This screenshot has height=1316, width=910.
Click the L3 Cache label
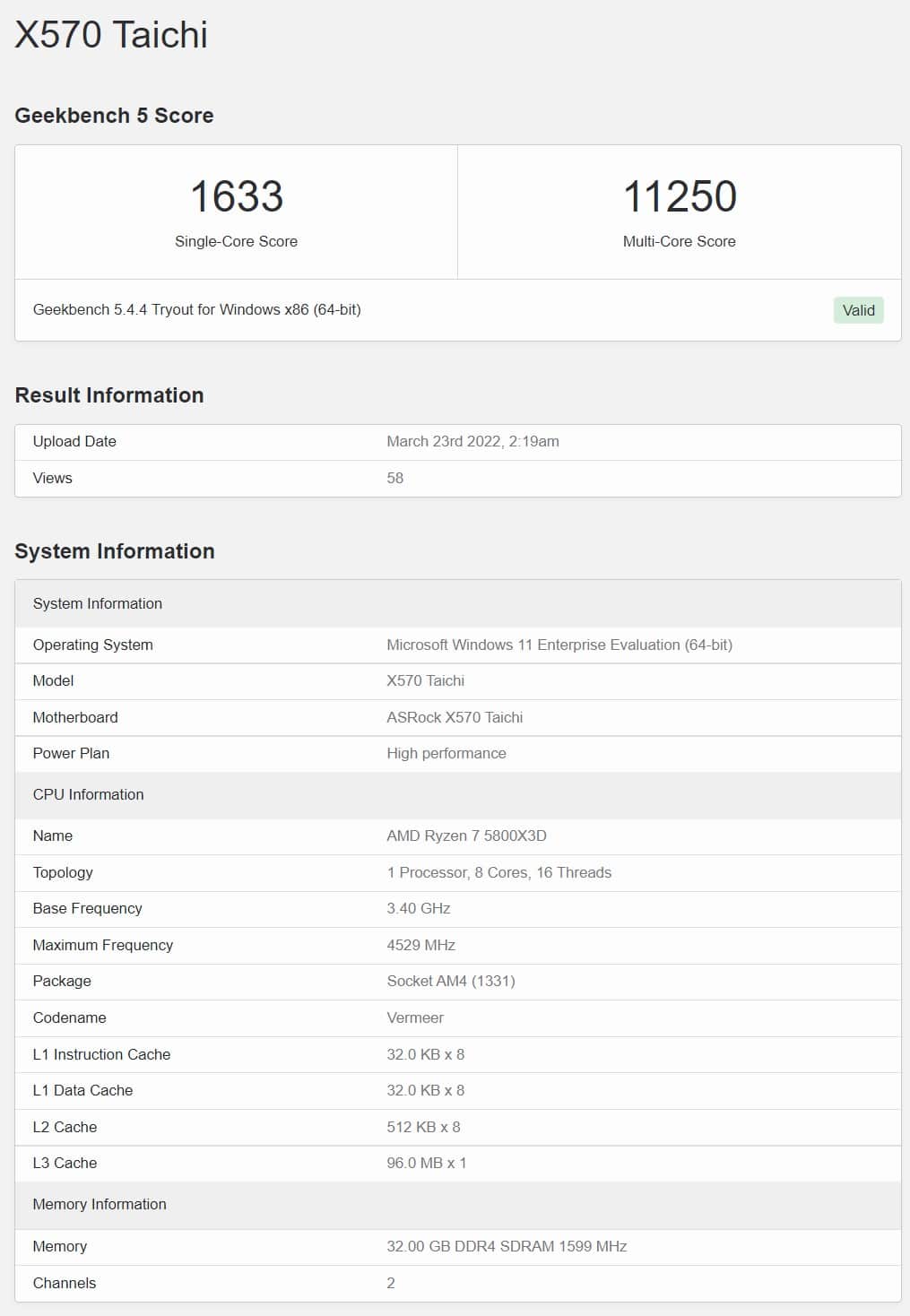click(65, 1163)
